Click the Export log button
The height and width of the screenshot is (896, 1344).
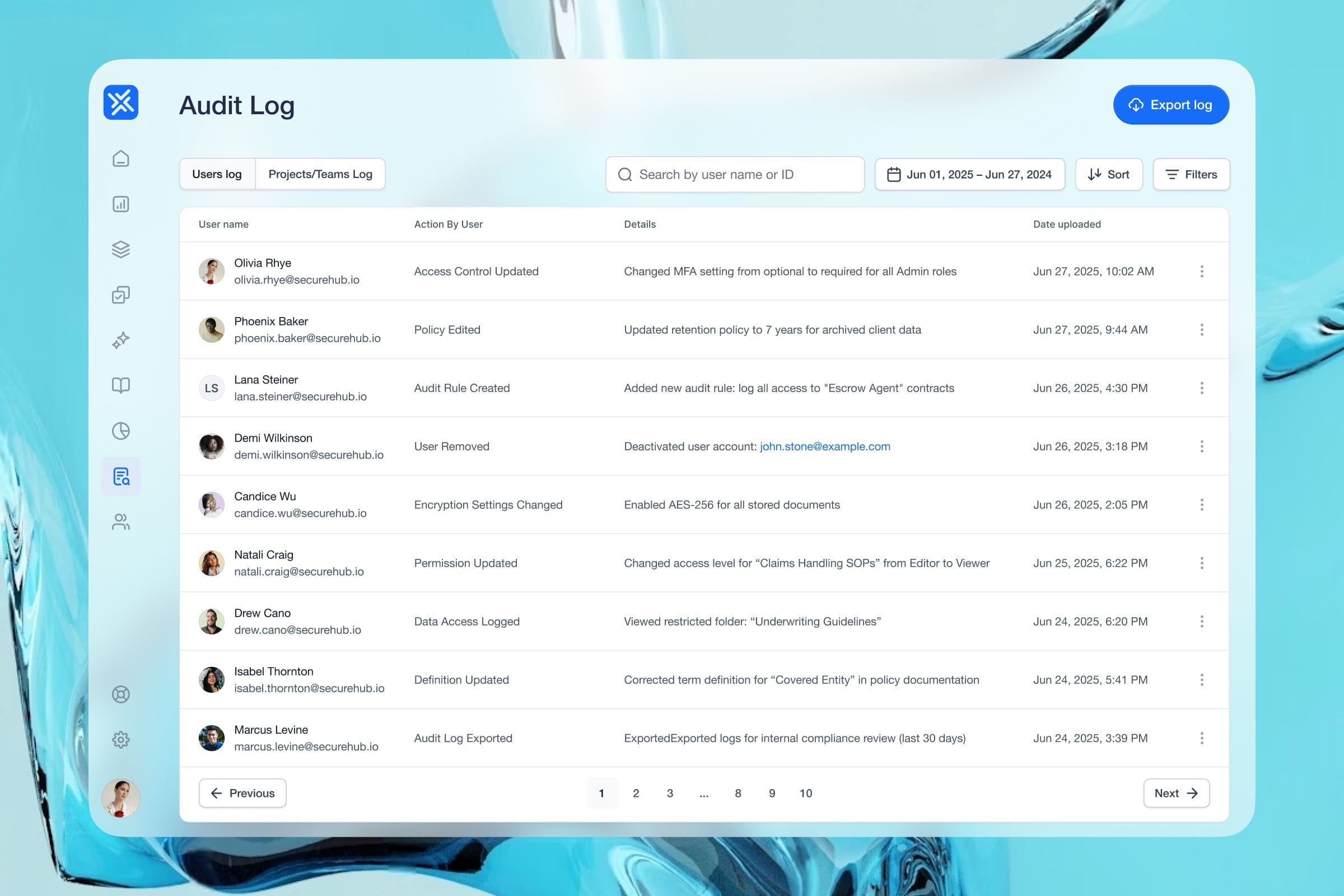coord(1170,105)
